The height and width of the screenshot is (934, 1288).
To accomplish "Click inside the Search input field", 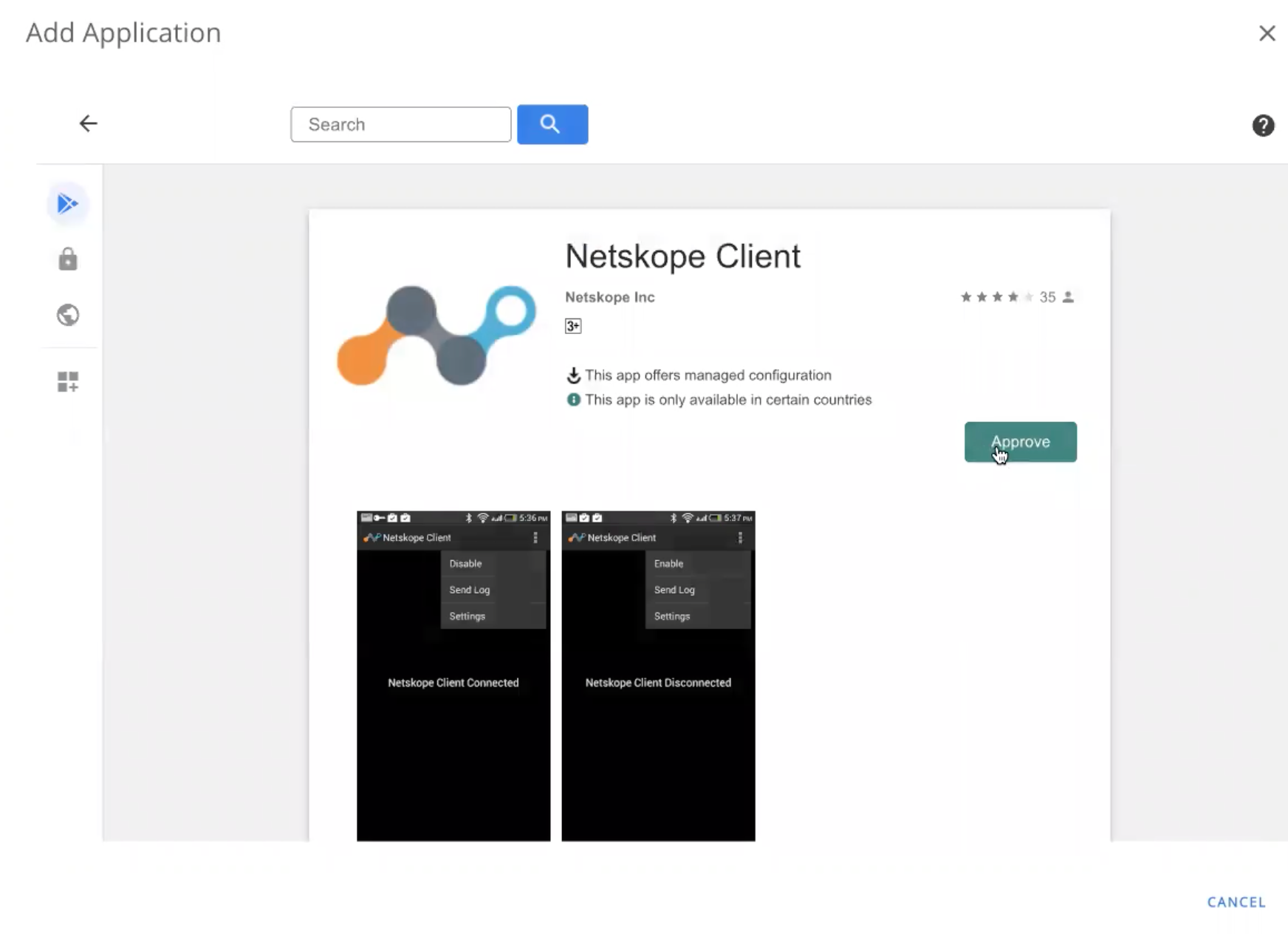I will pyautogui.click(x=400, y=124).
